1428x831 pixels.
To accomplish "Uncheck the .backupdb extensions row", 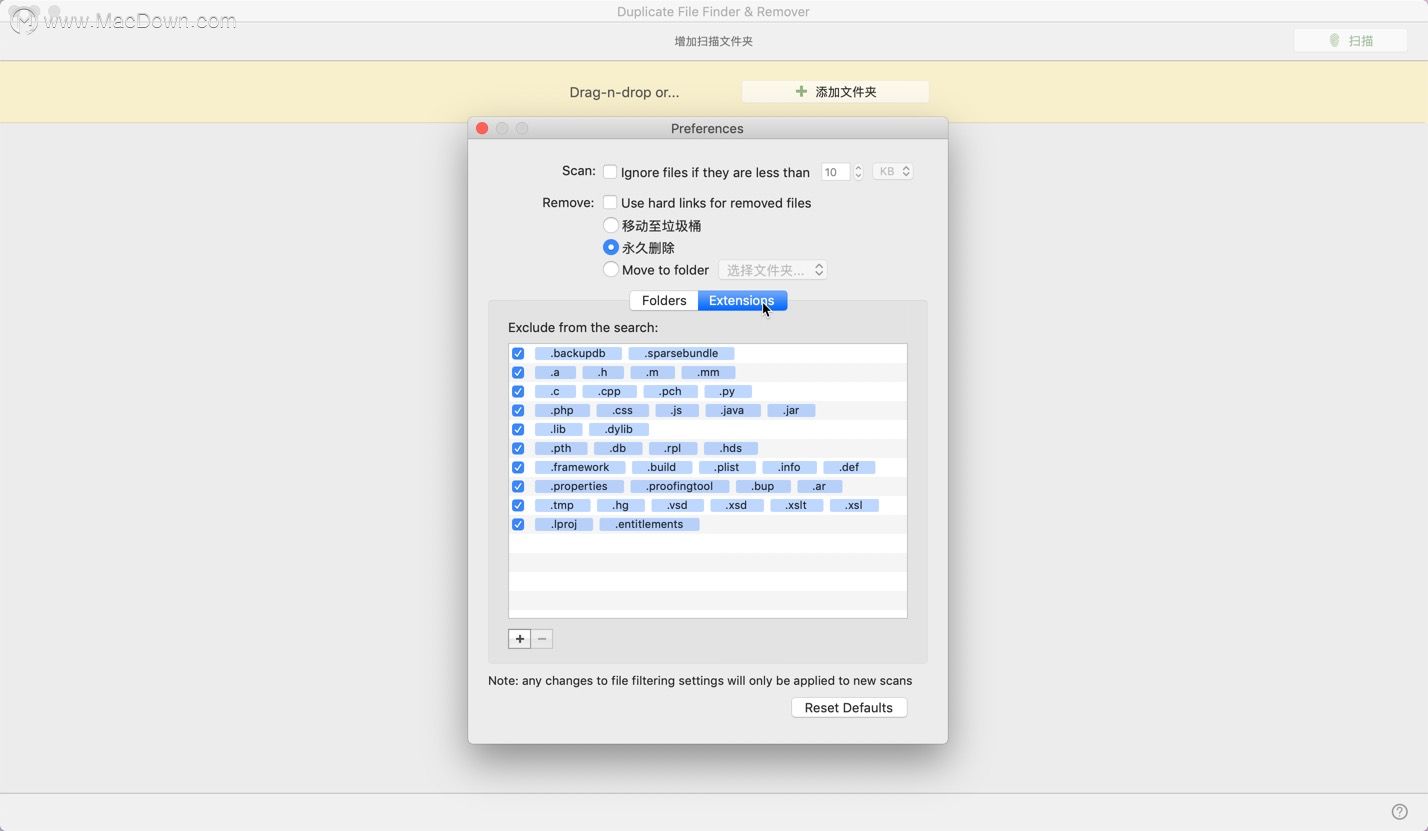I will point(518,353).
